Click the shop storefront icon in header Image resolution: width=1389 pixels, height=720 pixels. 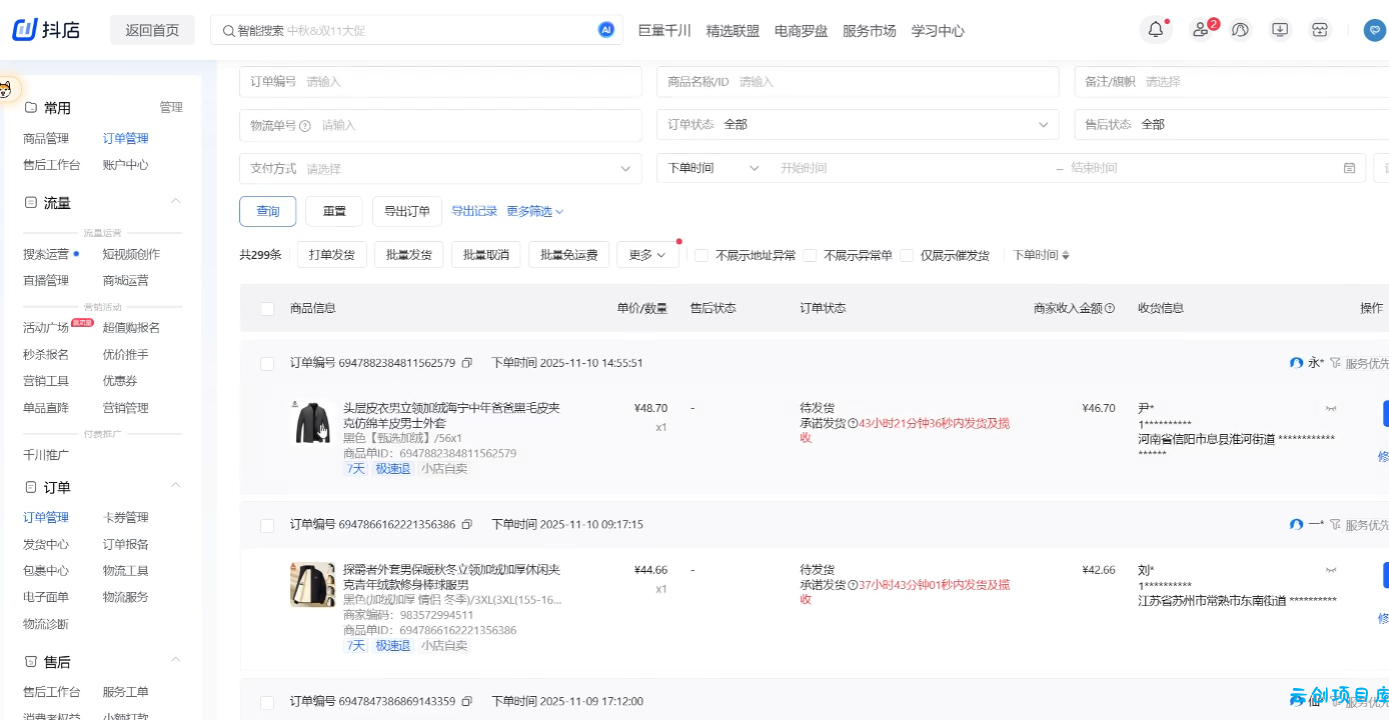pyautogui.click(x=1320, y=30)
